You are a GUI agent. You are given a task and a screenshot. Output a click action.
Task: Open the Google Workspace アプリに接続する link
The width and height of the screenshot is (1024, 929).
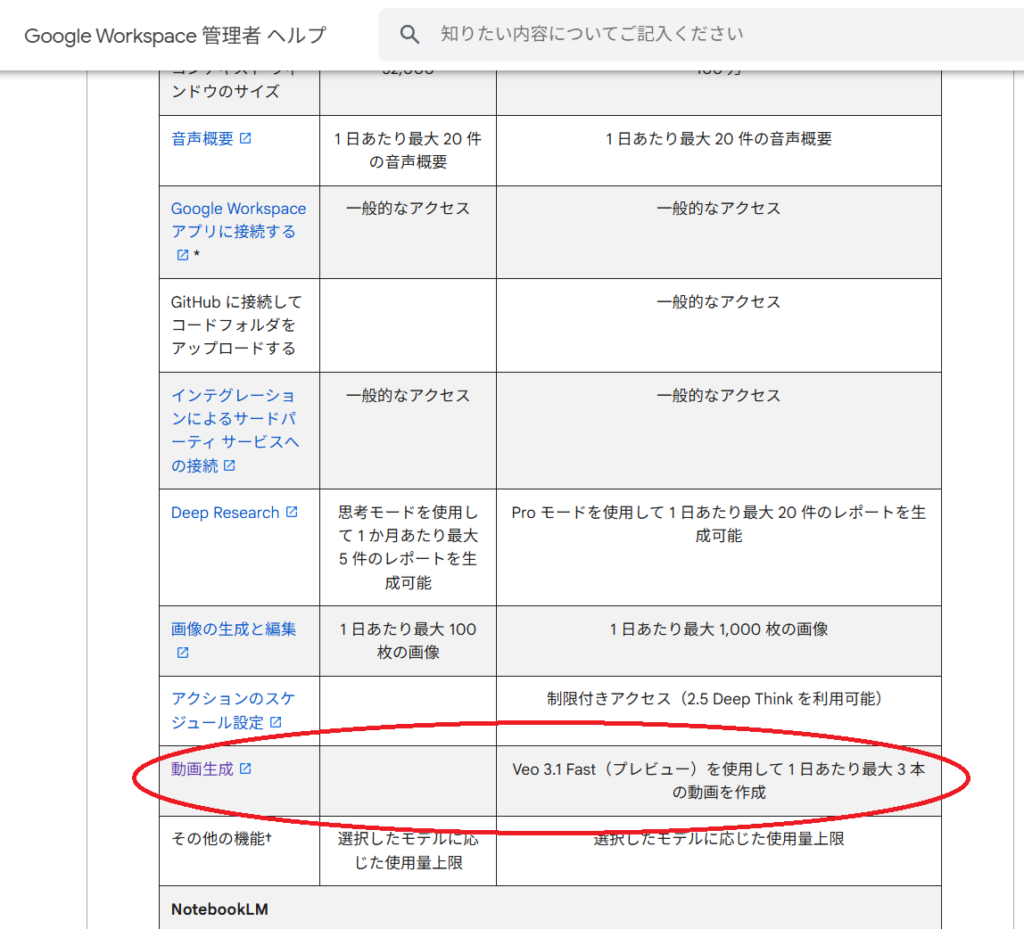tap(238, 220)
